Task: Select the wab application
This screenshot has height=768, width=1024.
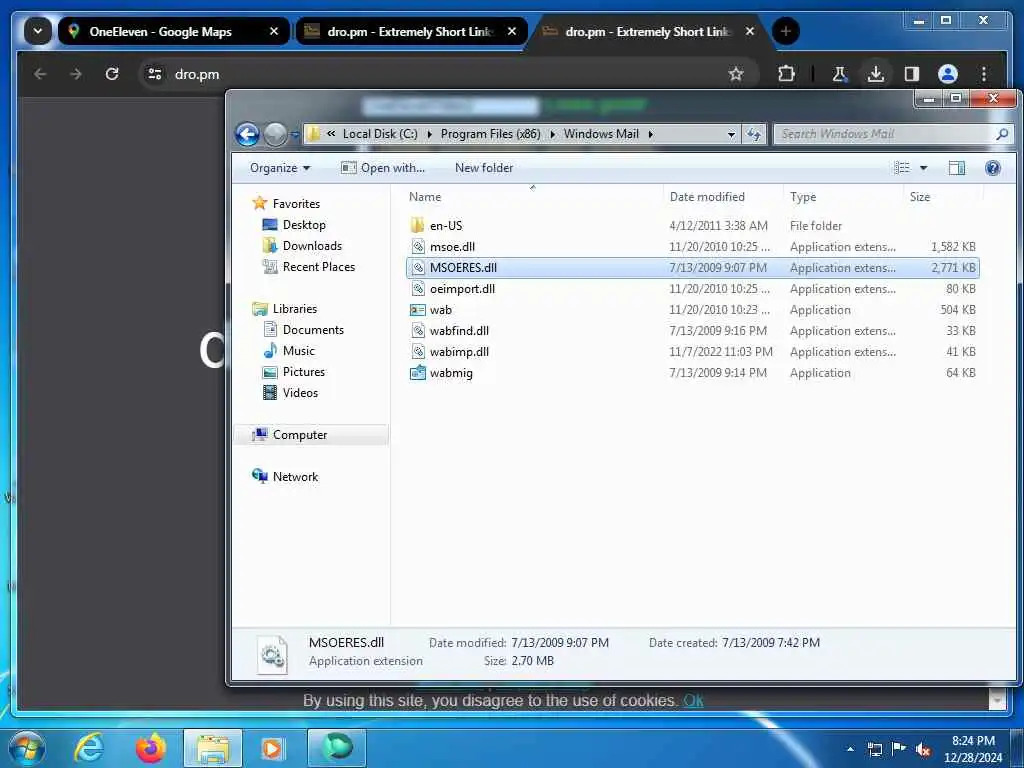Action: coord(692,310)
